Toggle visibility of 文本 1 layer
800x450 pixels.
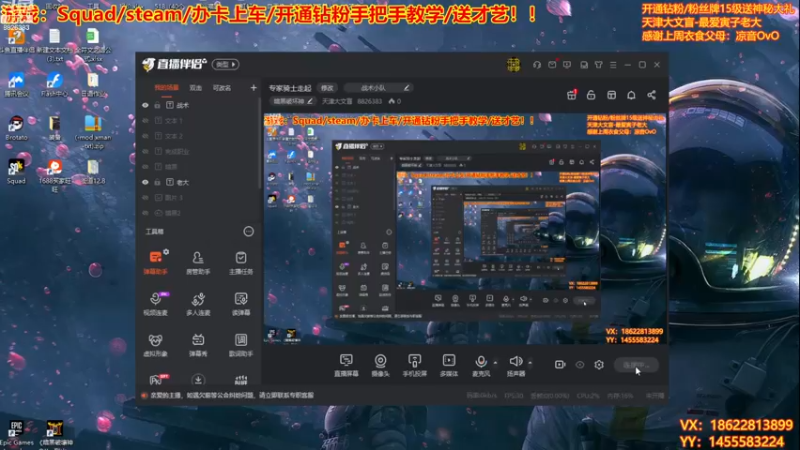(145, 120)
